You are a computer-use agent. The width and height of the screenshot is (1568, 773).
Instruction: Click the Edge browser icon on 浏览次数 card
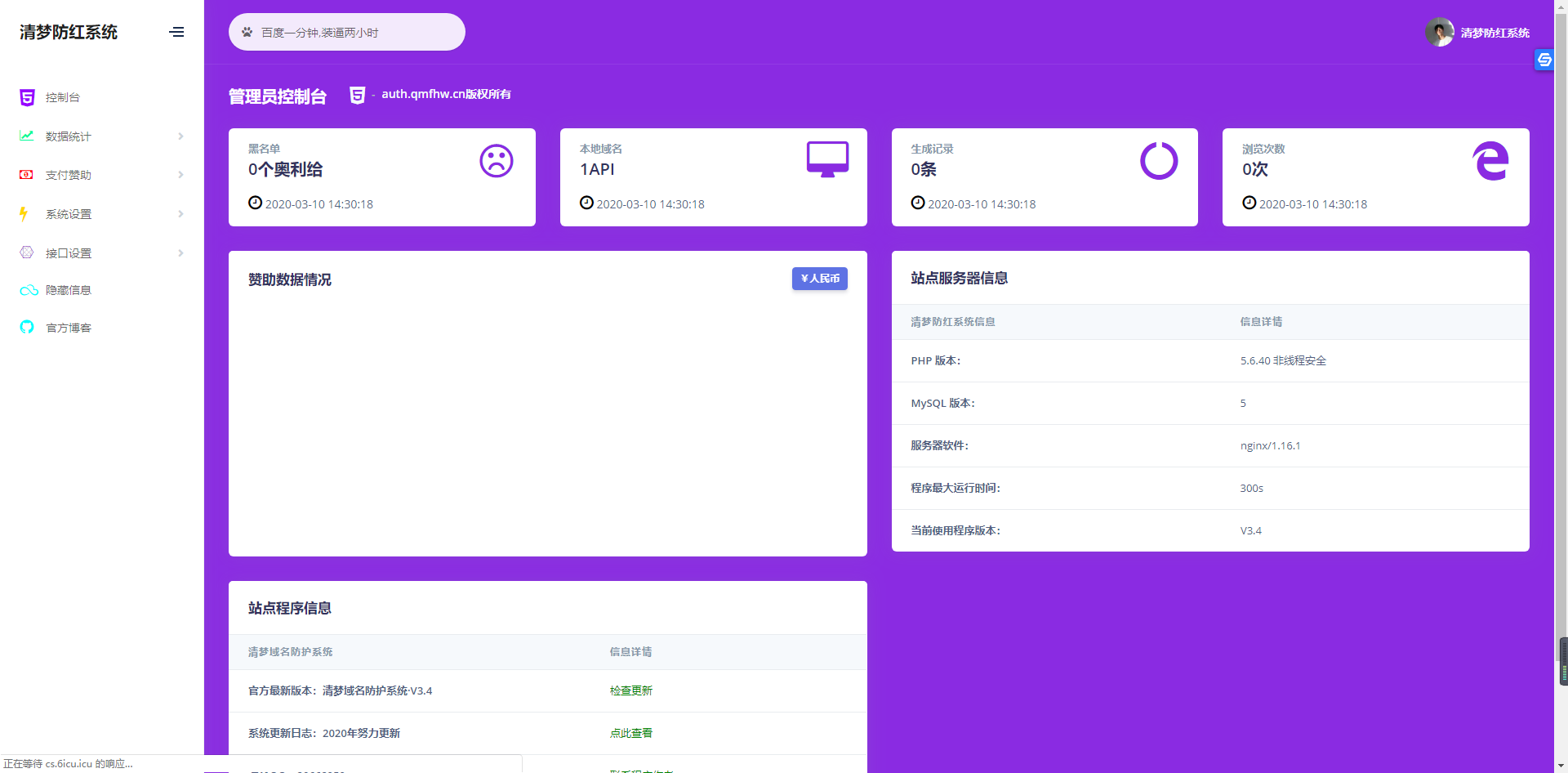[1490, 161]
